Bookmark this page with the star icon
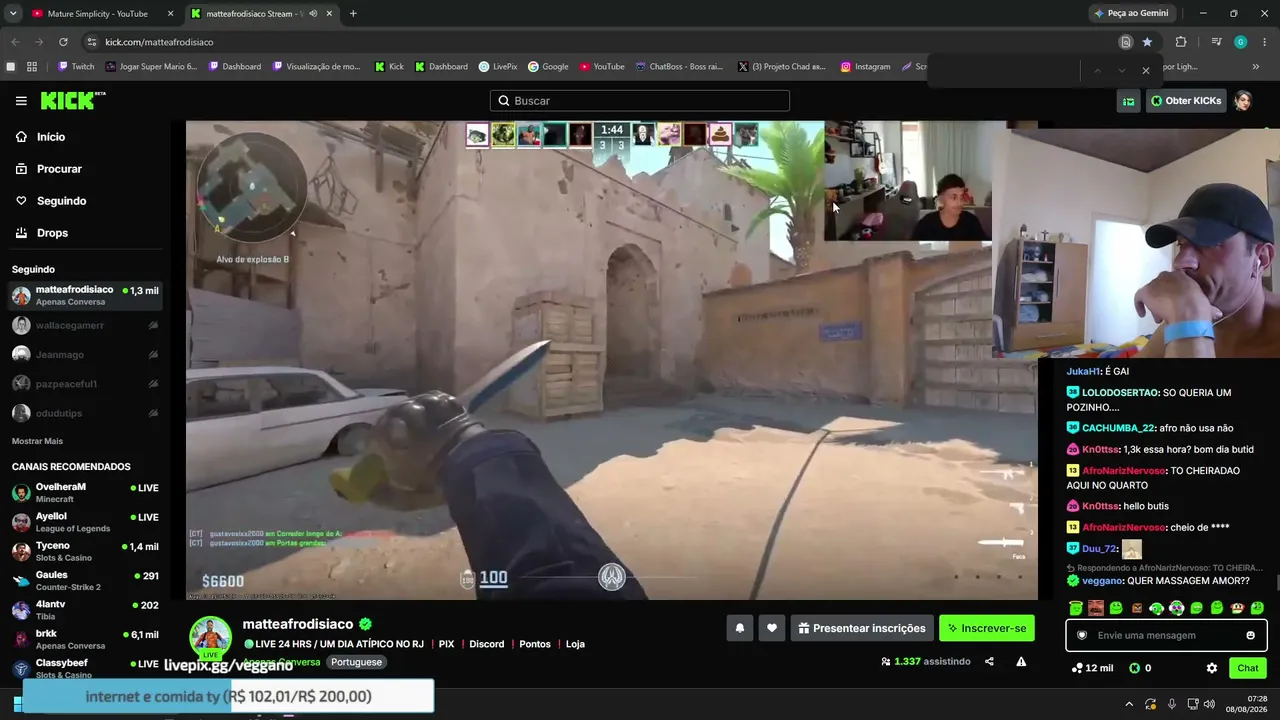Viewport: 1280px width, 720px height. coord(1147,42)
